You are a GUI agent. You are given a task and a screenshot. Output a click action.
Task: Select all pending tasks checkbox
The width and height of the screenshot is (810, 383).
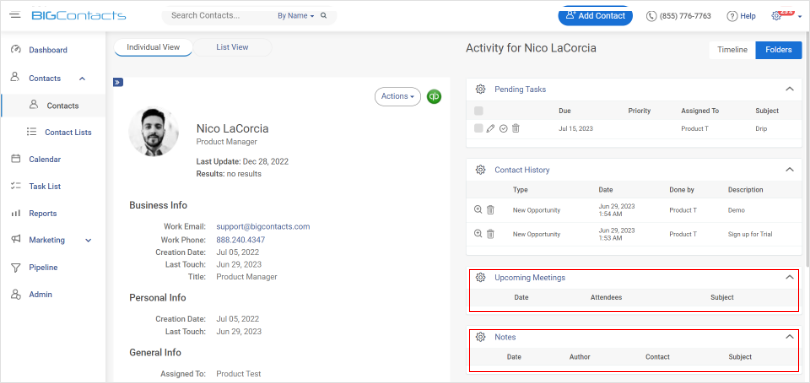[x=478, y=111]
